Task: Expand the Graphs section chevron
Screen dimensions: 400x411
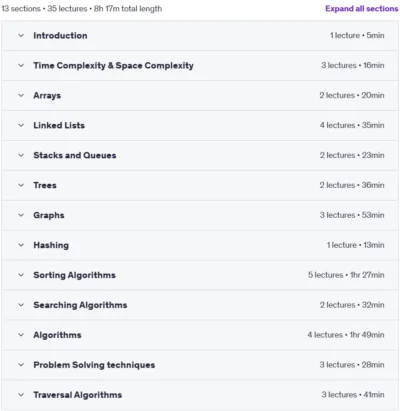Action: pos(21,215)
